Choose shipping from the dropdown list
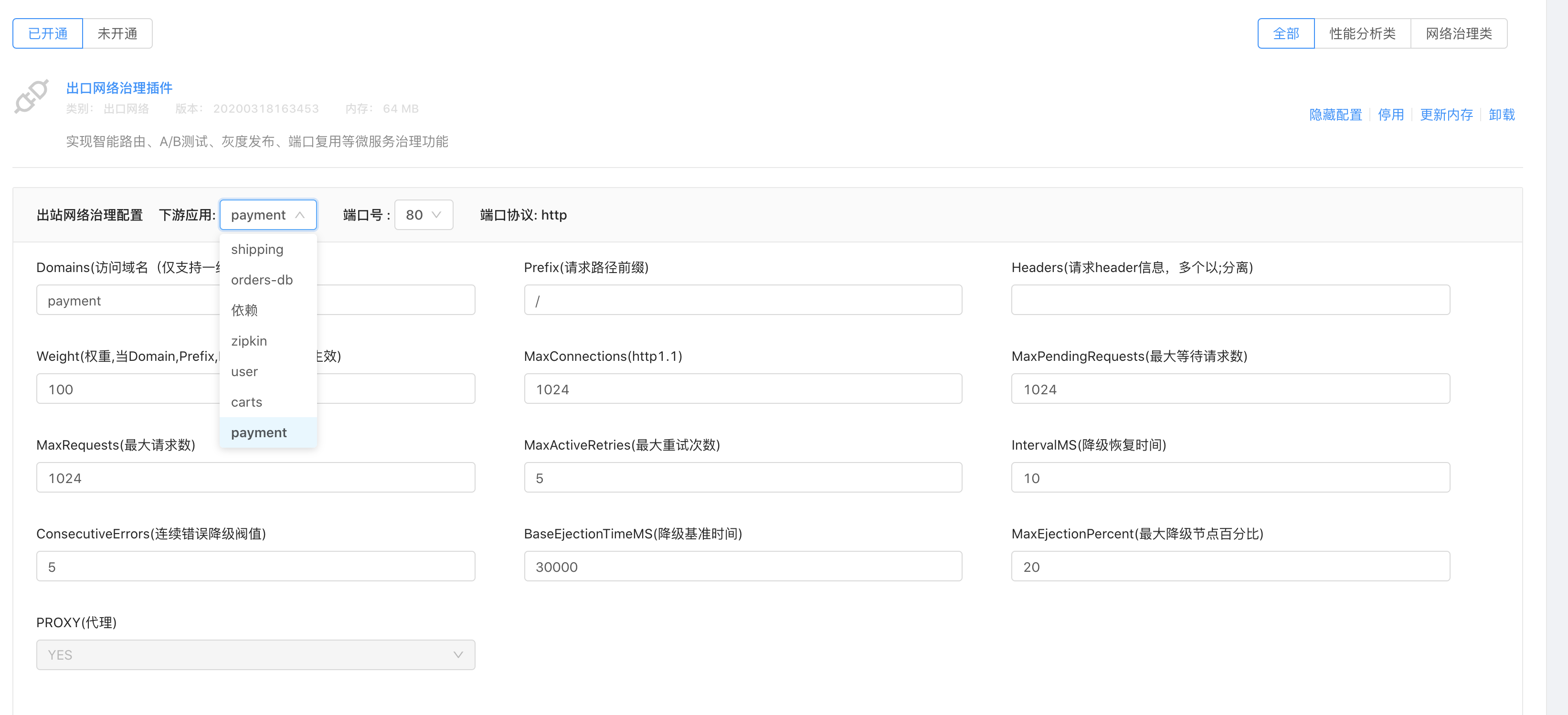This screenshot has height=715, width=1568. click(x=268, y=250)
